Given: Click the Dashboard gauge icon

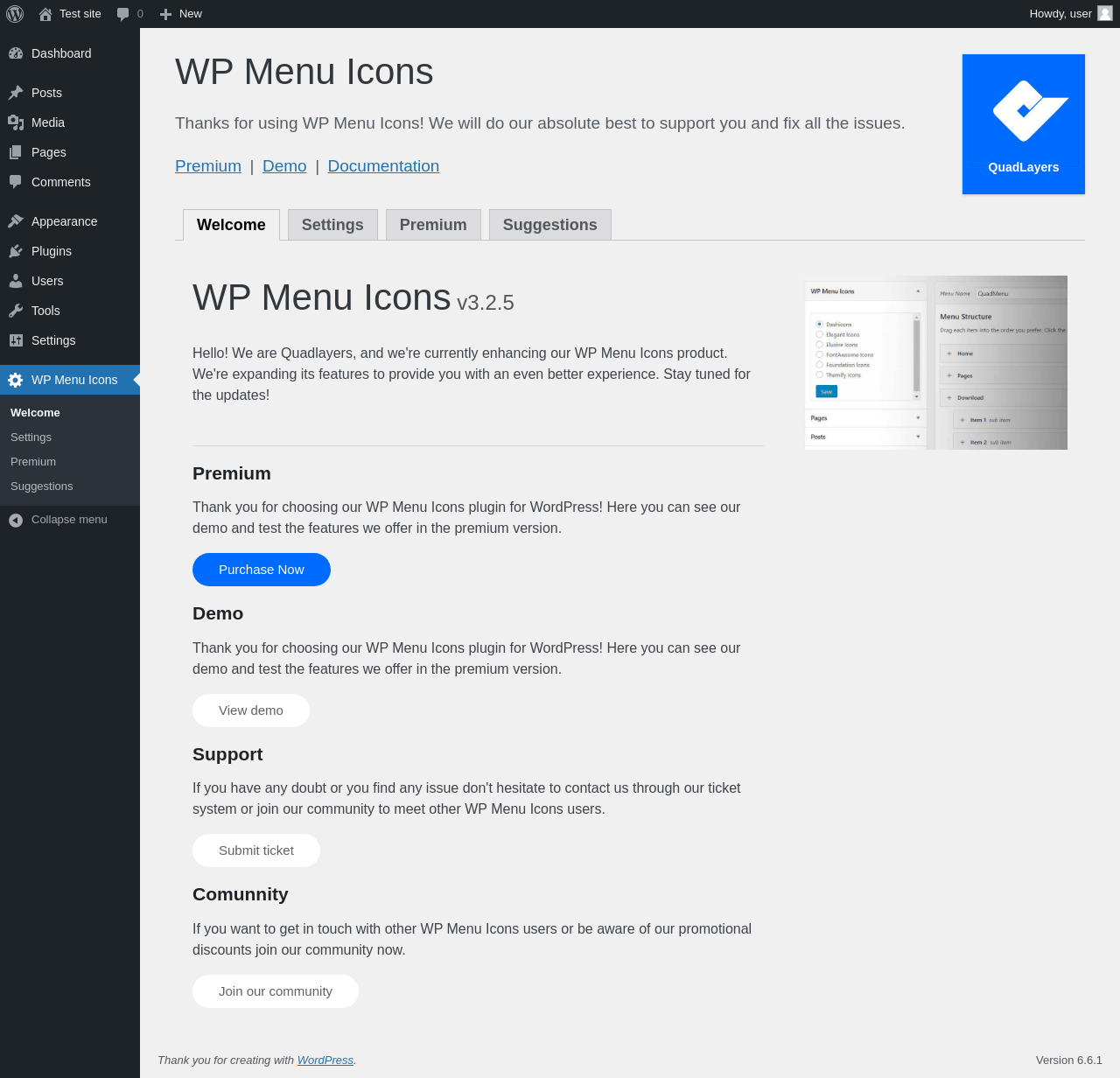Looking at the screenshot, I should [16, 53].
